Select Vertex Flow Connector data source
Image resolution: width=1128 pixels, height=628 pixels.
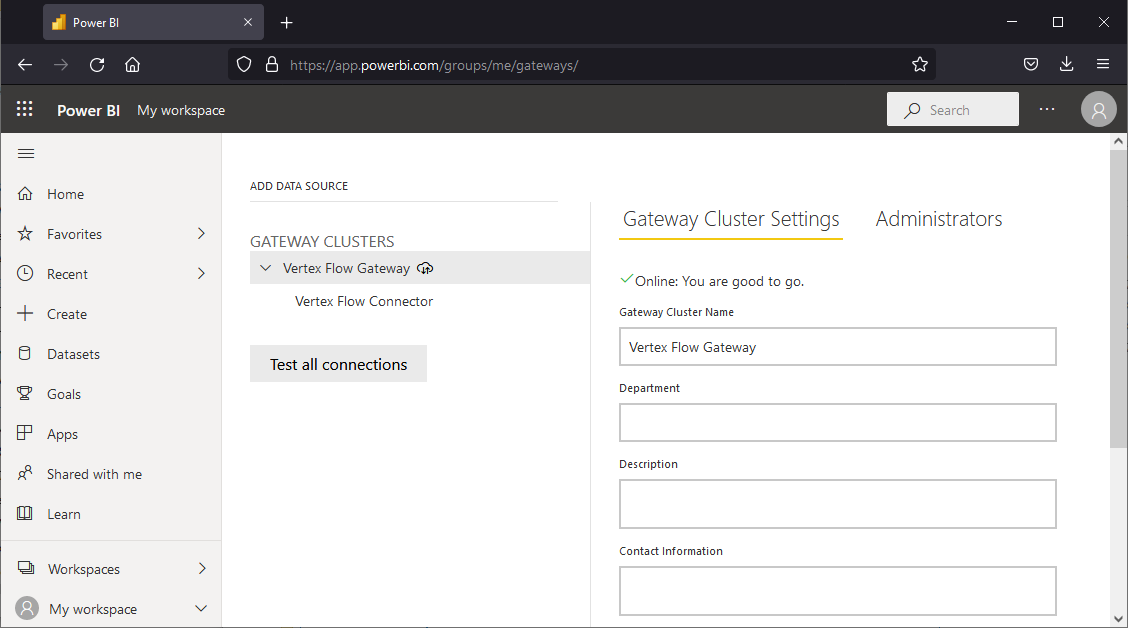click(364, 301)
